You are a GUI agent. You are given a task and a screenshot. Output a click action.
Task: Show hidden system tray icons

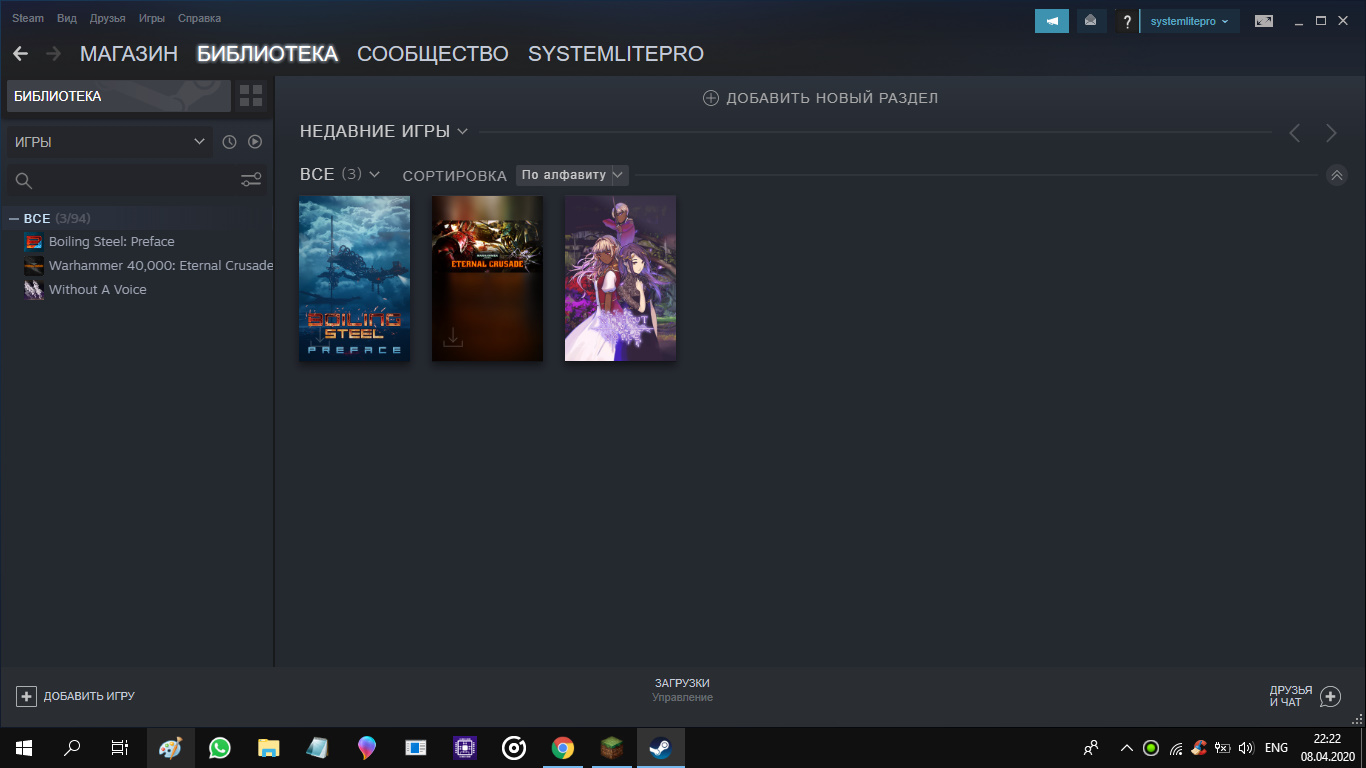(1126, 747)
